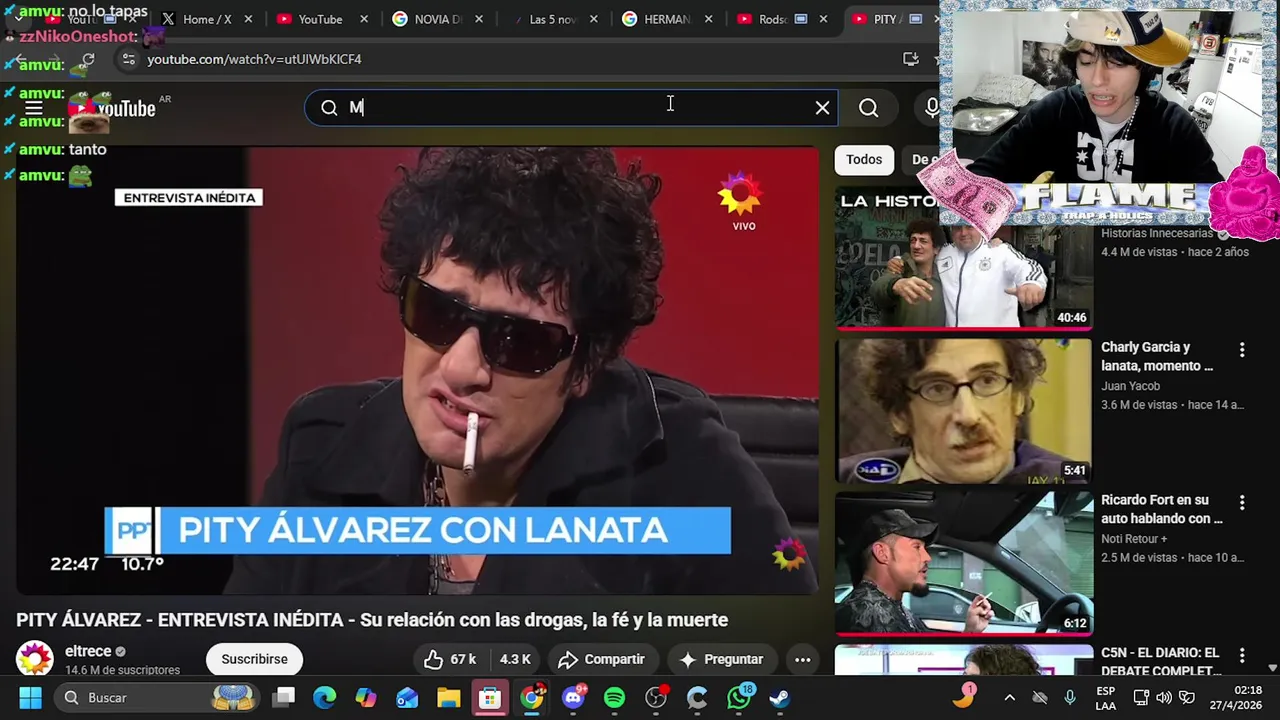Open the Ricardo Fort car video thumbnail

coord(964,564)
